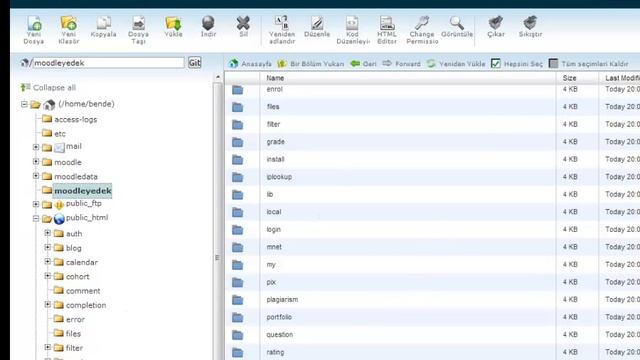640x360 pixels.
Task: Select the mnet folder row
Action: point(432,247)
